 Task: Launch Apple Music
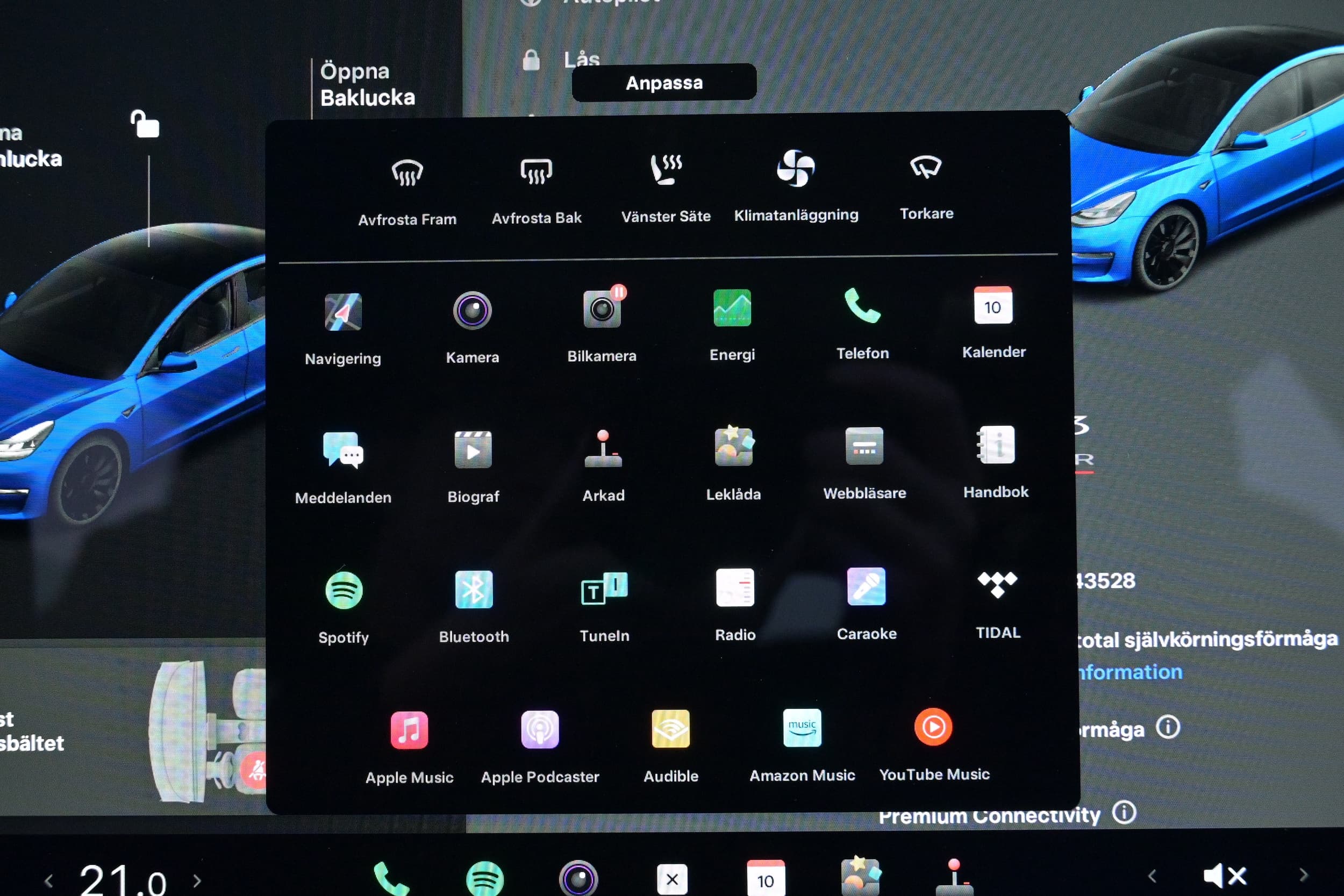point(409,730)
